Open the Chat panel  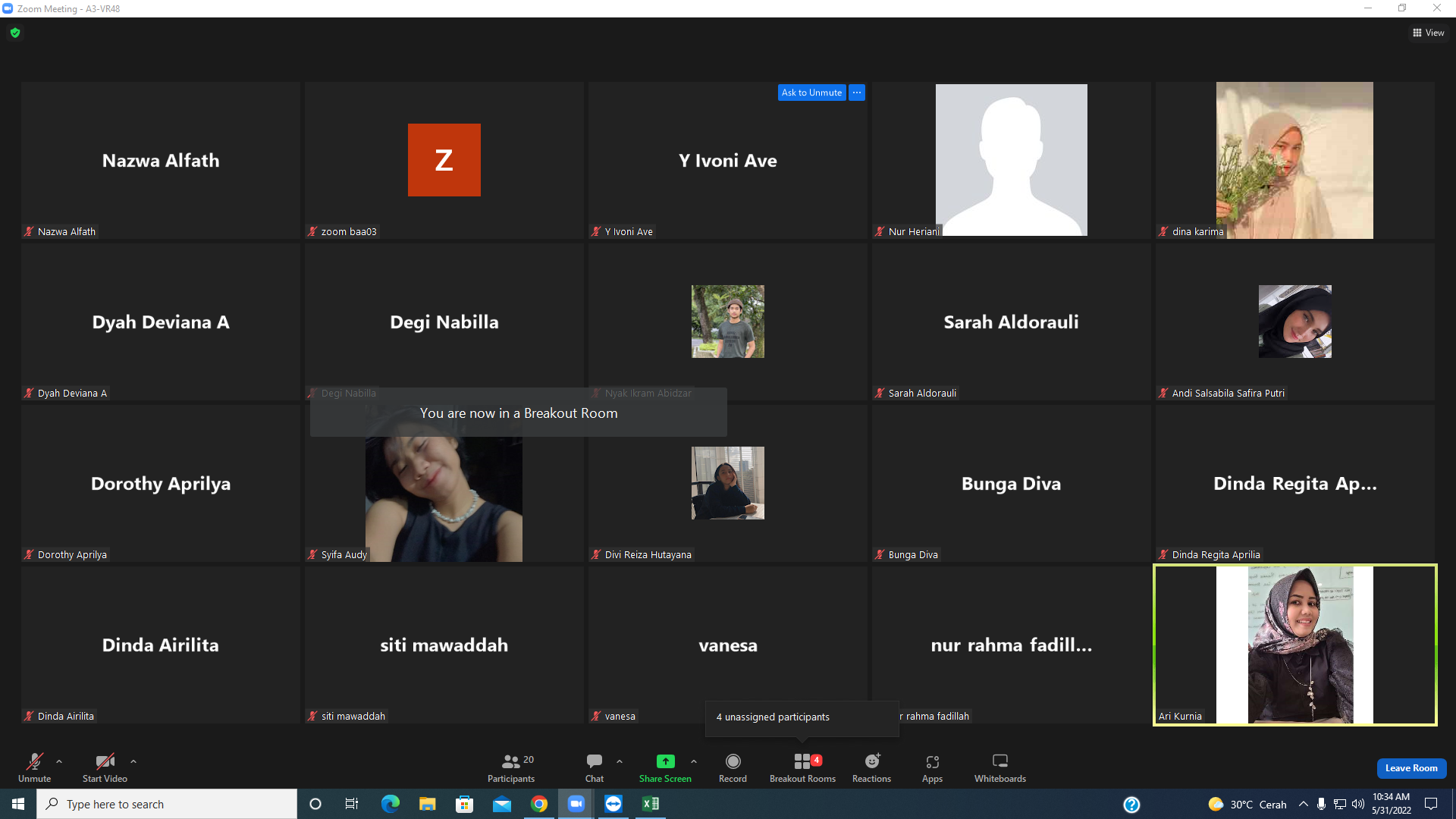click(595, 767)
